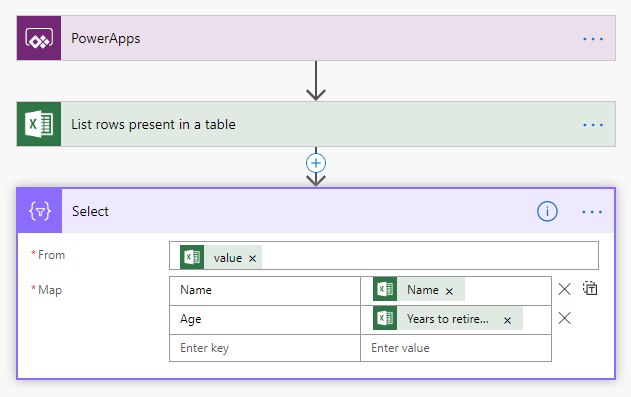Delete the Age map row

pos(565,318)
